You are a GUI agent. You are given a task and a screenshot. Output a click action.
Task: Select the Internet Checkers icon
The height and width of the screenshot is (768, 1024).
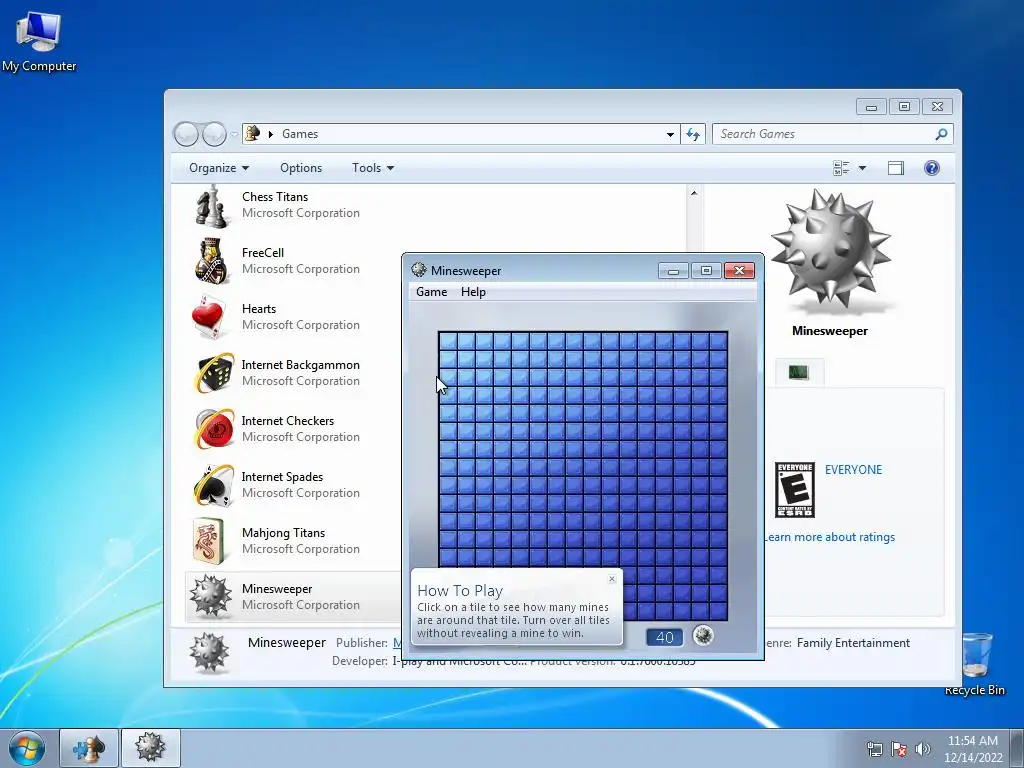pyautogui.click(x=214, y=429)
